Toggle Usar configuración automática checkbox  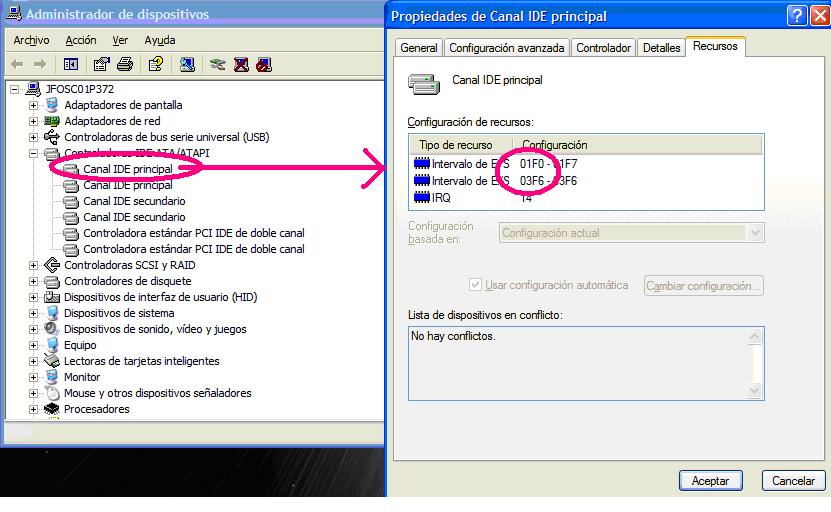(475, 285)
